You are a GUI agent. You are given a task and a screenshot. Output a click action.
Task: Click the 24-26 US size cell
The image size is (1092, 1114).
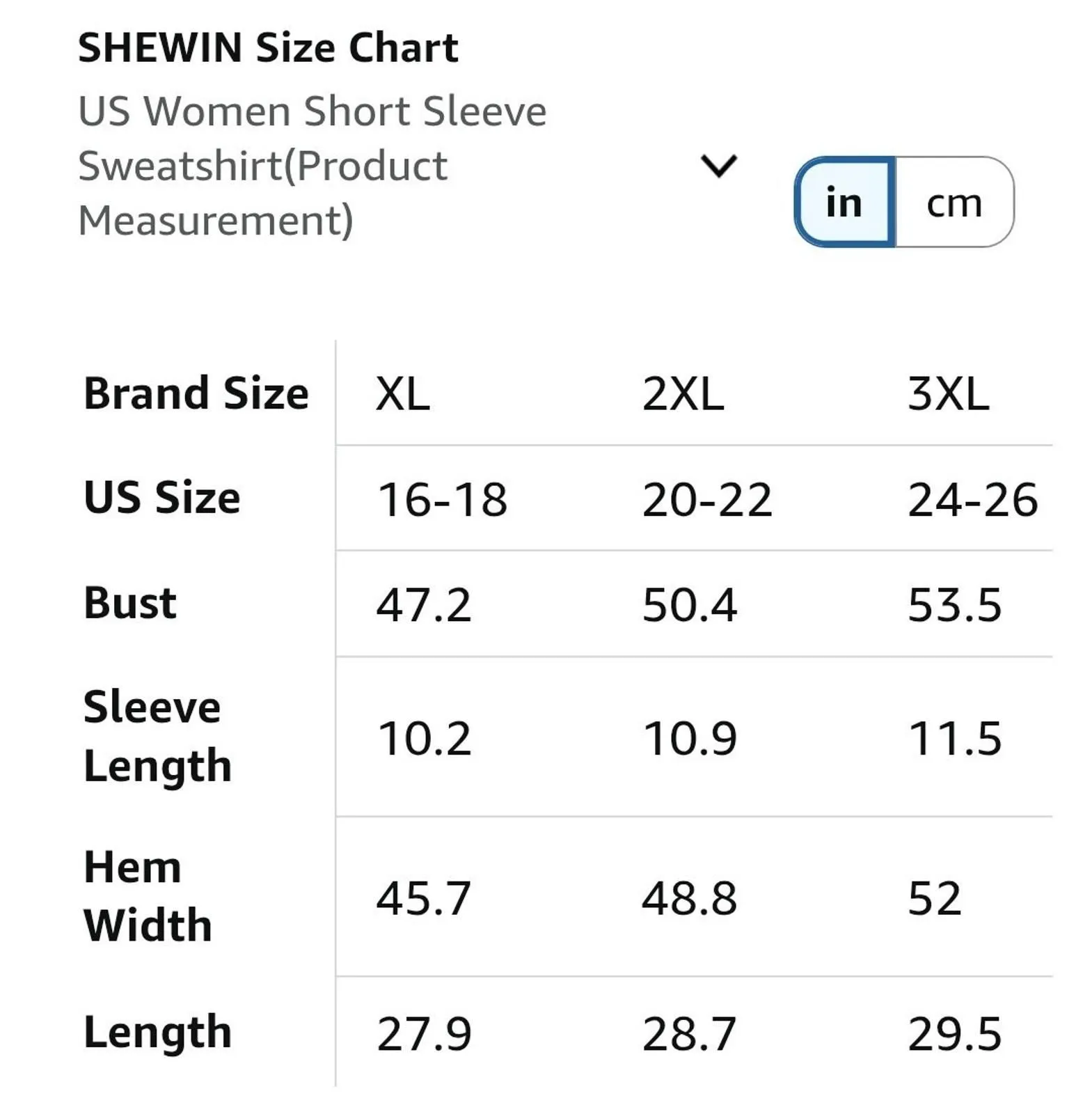(973, 500)
